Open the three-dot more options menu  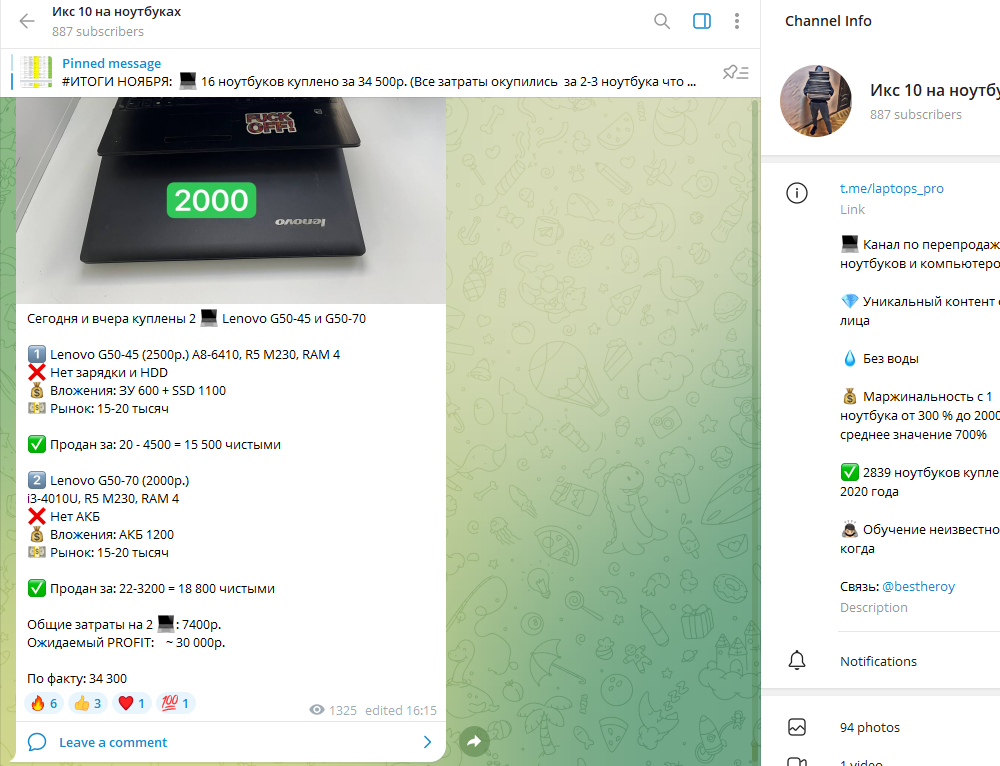click(x=737, y=21)
